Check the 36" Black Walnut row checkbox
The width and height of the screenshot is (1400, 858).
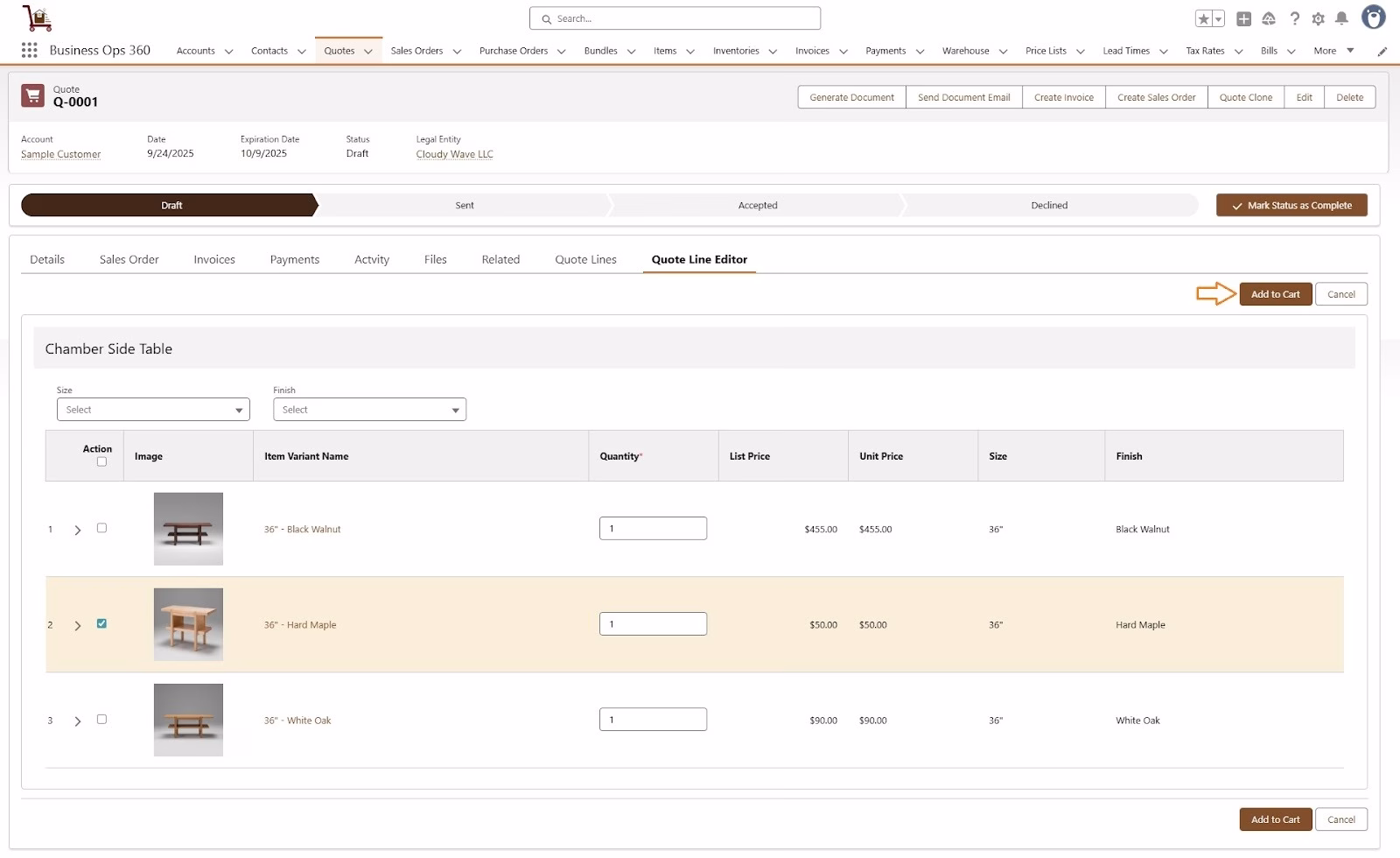(101, 528)
